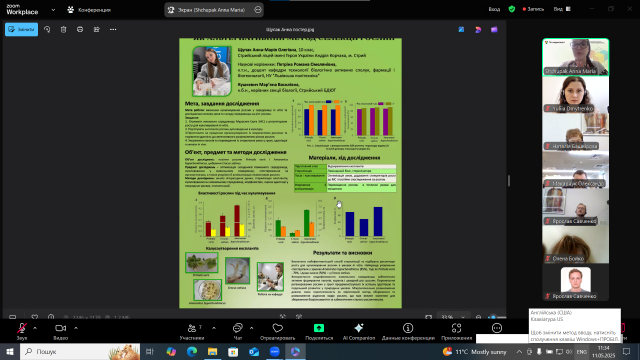Open AI Companion
The width and height of the screenshot is (640, 360).
pos(359,331)
